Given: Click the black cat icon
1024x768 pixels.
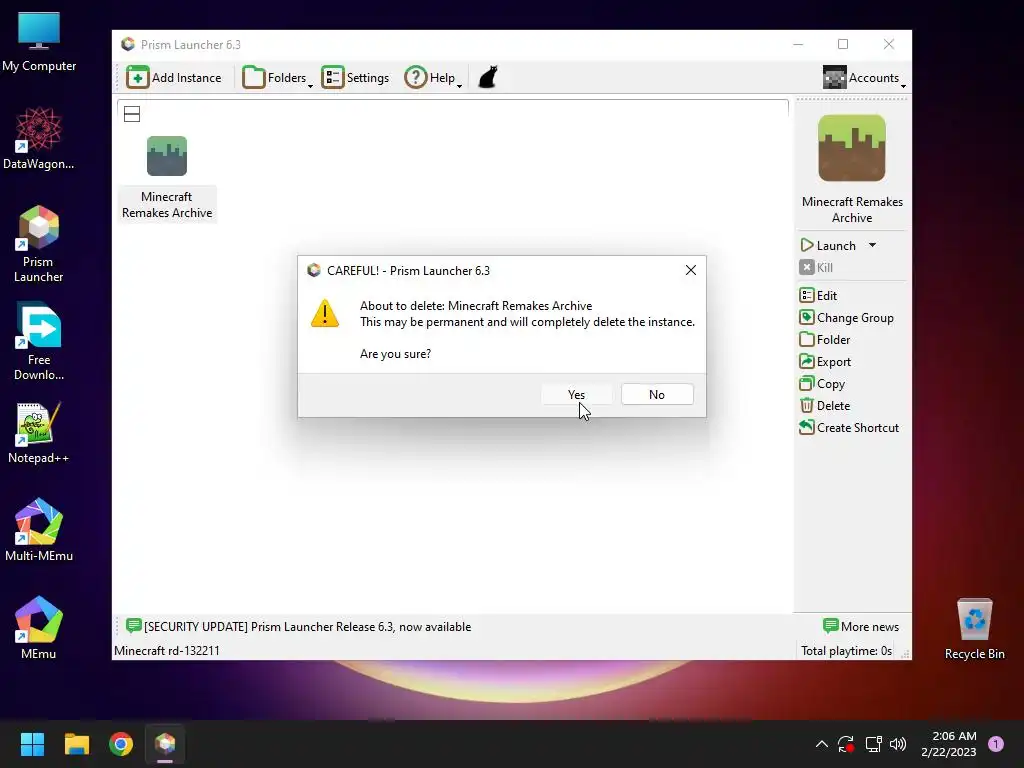Looking at the screenshot, I should (488, 77).
